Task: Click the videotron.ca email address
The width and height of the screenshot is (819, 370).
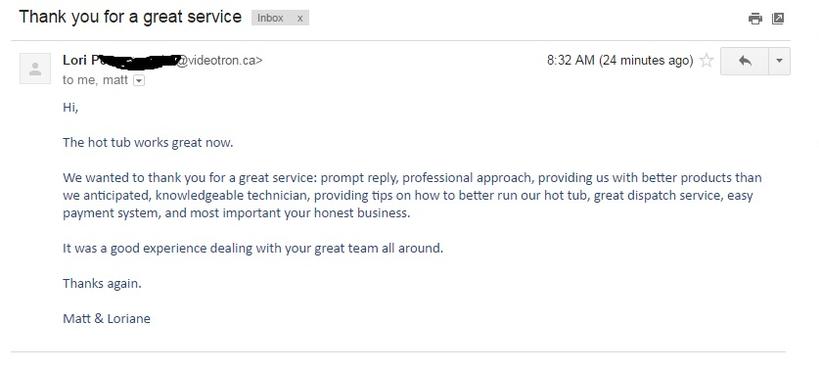Action: [x=218, y=61]
